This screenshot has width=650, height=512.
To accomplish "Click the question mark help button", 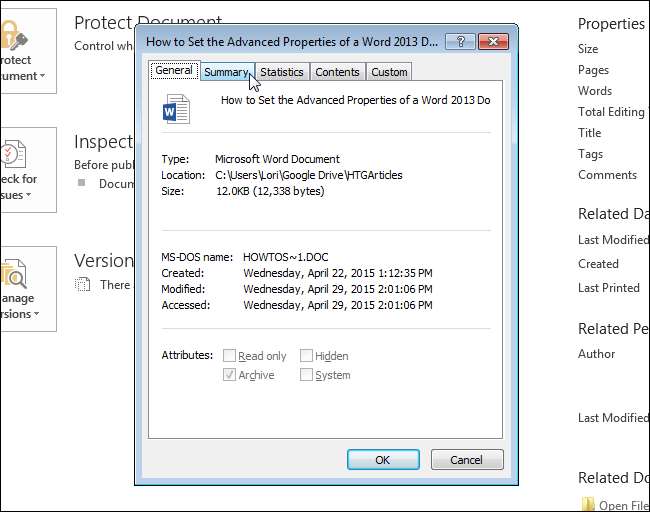I will (460, 41).
